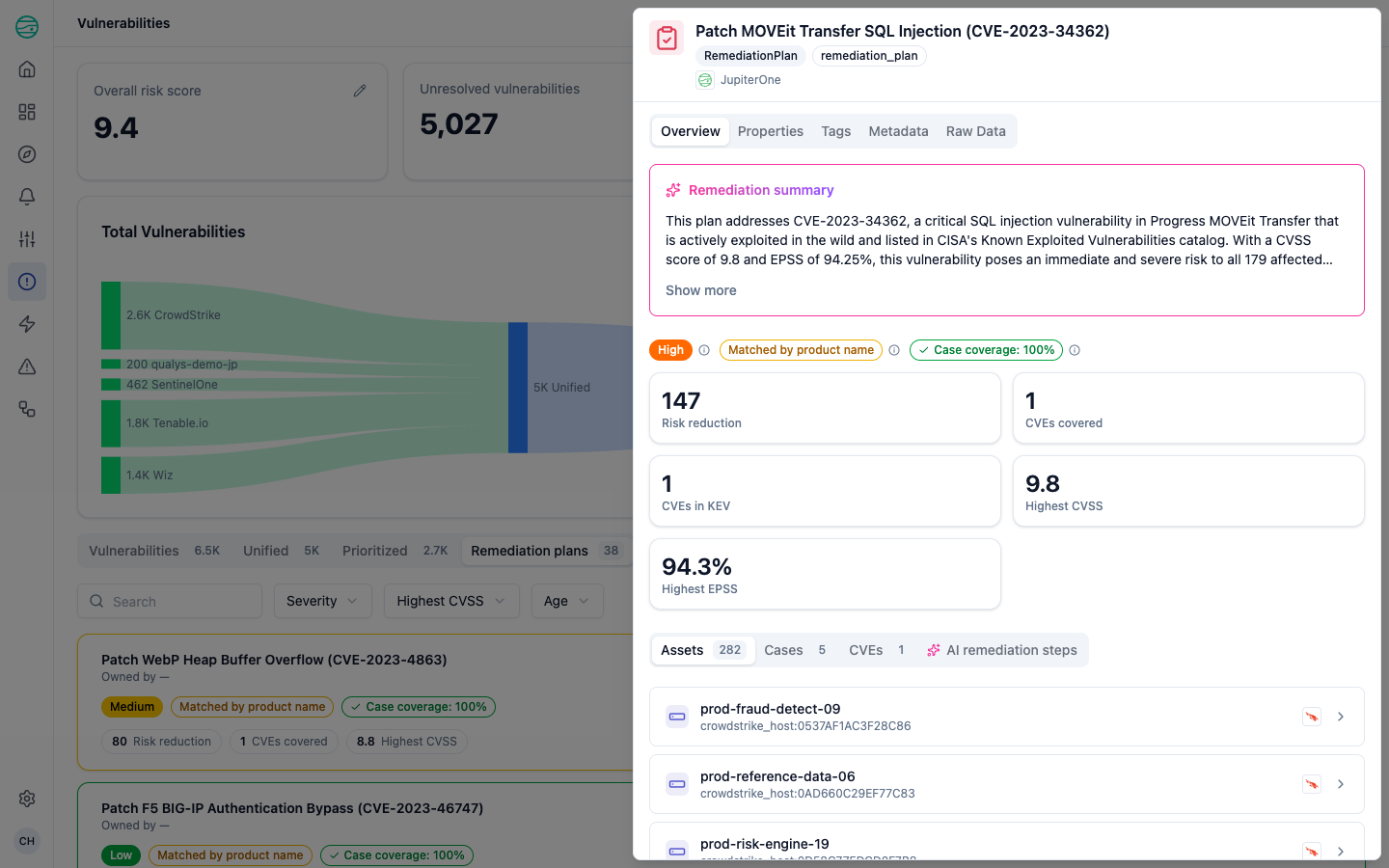1389x868 pixels.
Task: Click the red remediation plan clipboard icon
Action: (667, 39)
